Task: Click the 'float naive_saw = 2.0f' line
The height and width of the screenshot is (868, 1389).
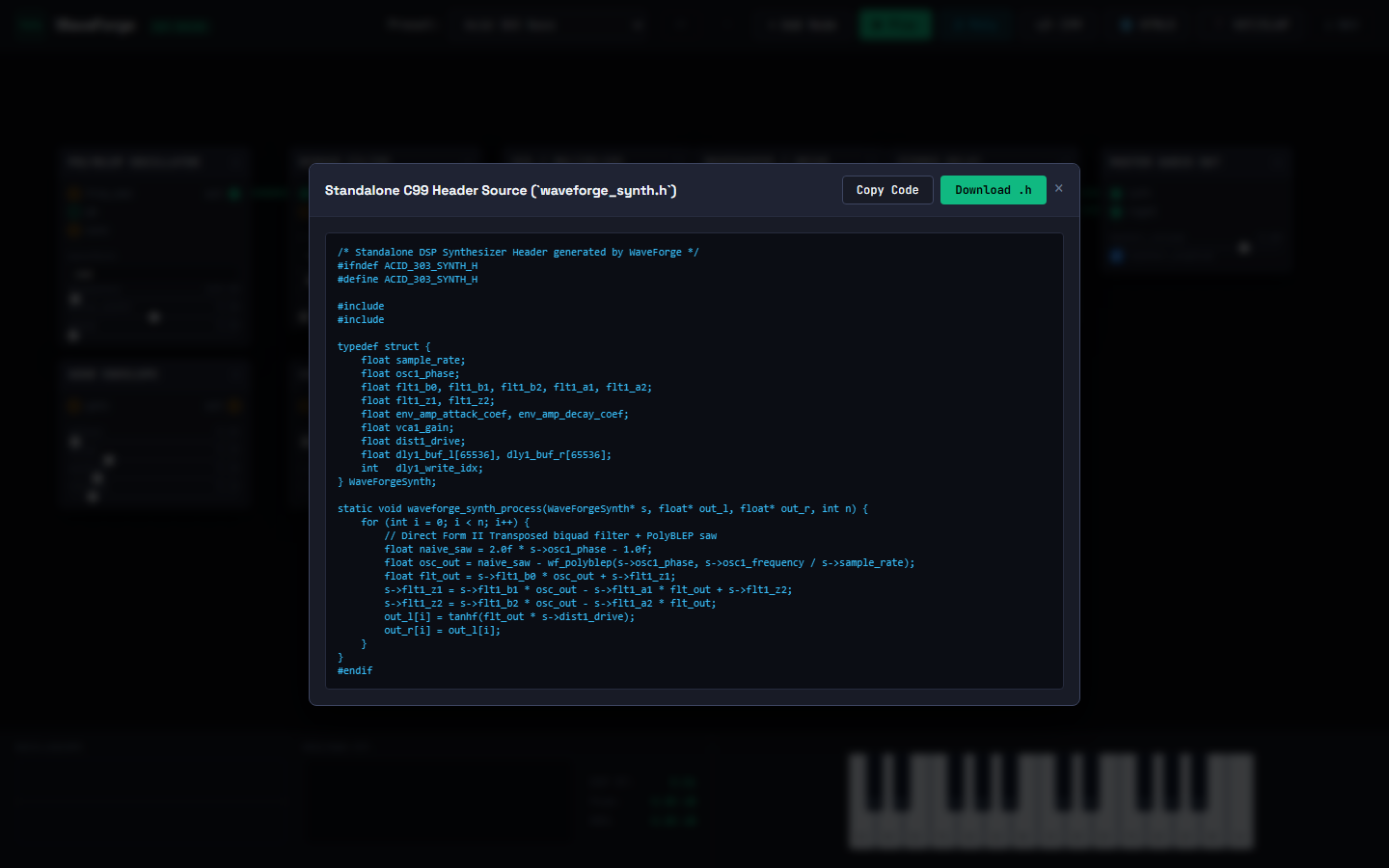Action: pyautogui.click(x=518, y=550)
